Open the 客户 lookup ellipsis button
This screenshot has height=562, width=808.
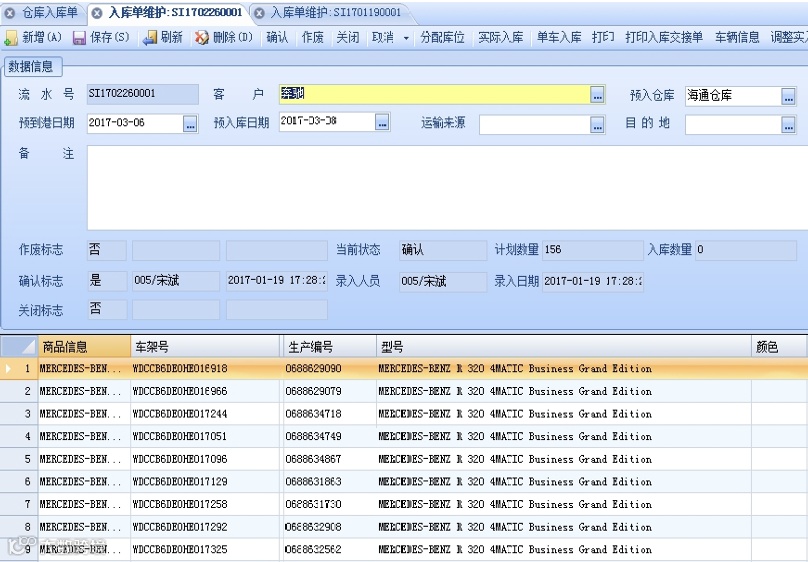click(x=597, y=95)
